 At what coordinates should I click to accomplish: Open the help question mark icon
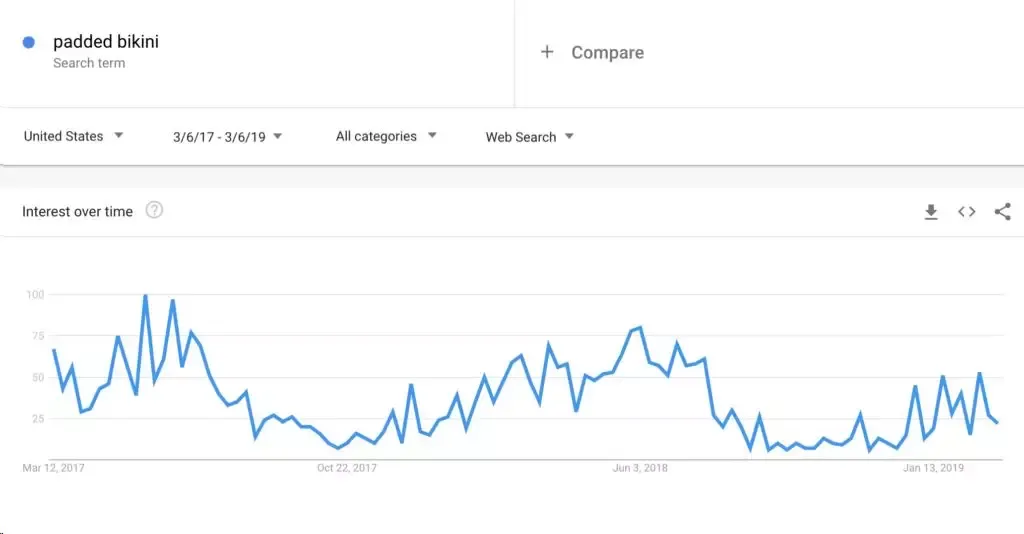(154, 210)
